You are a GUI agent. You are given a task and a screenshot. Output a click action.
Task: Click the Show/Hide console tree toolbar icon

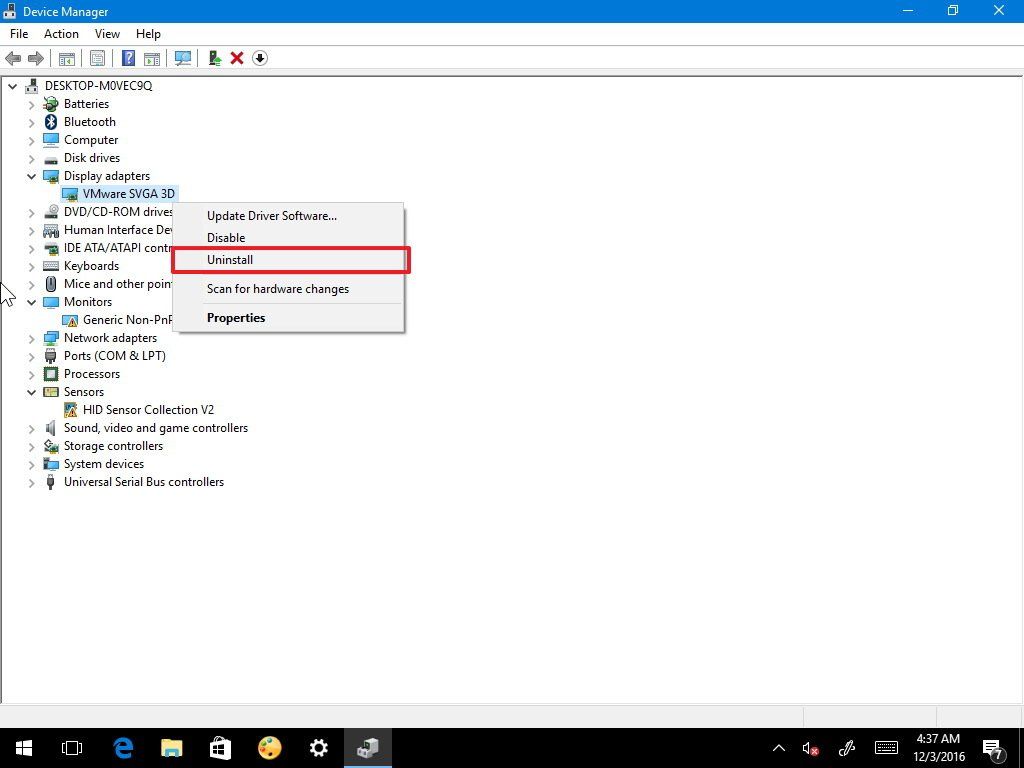pyautogui.click(x=66, y=58)
